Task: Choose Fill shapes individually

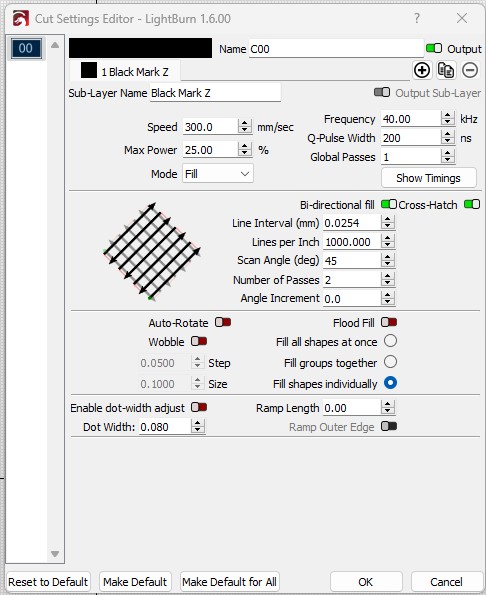Action: click(x=390, y=383)
